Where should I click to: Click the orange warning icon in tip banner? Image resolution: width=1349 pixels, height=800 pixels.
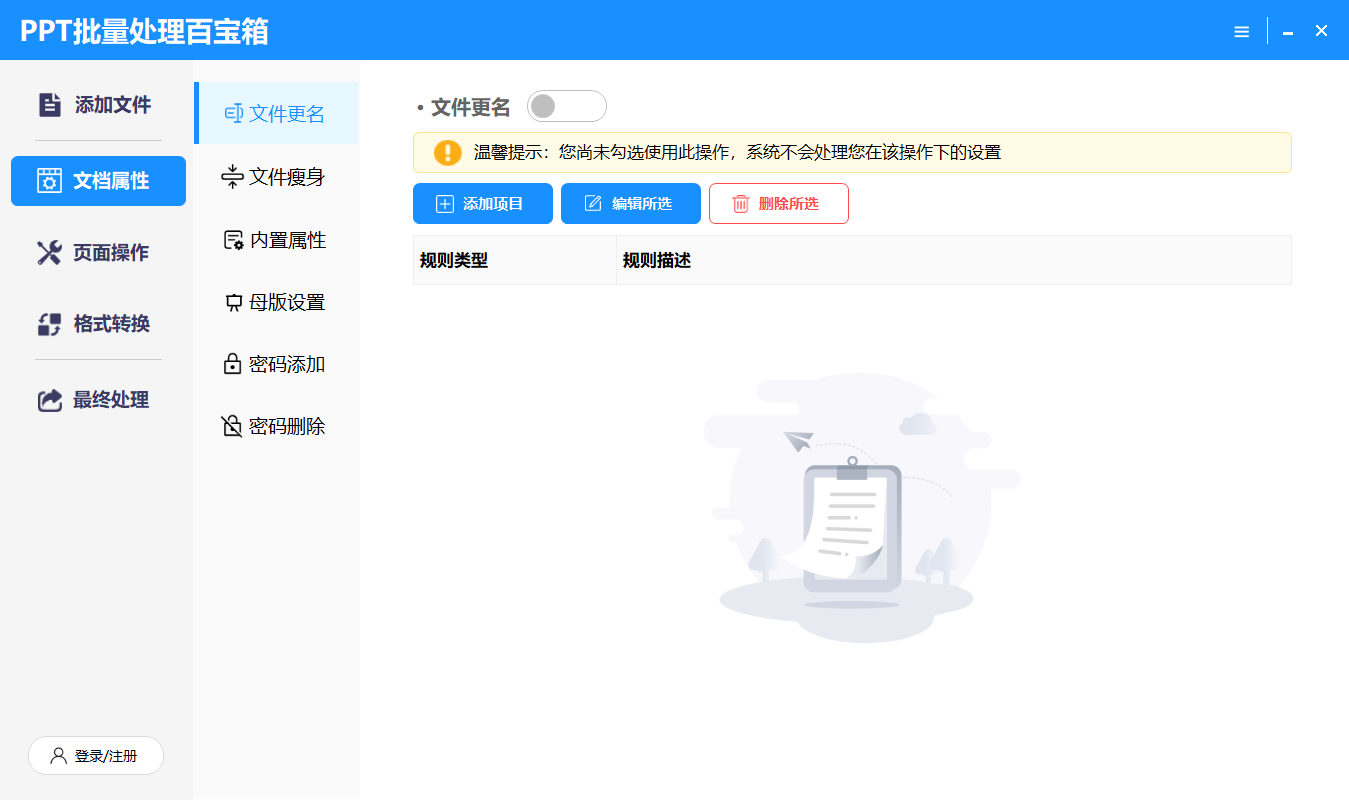tap(447, 153)
